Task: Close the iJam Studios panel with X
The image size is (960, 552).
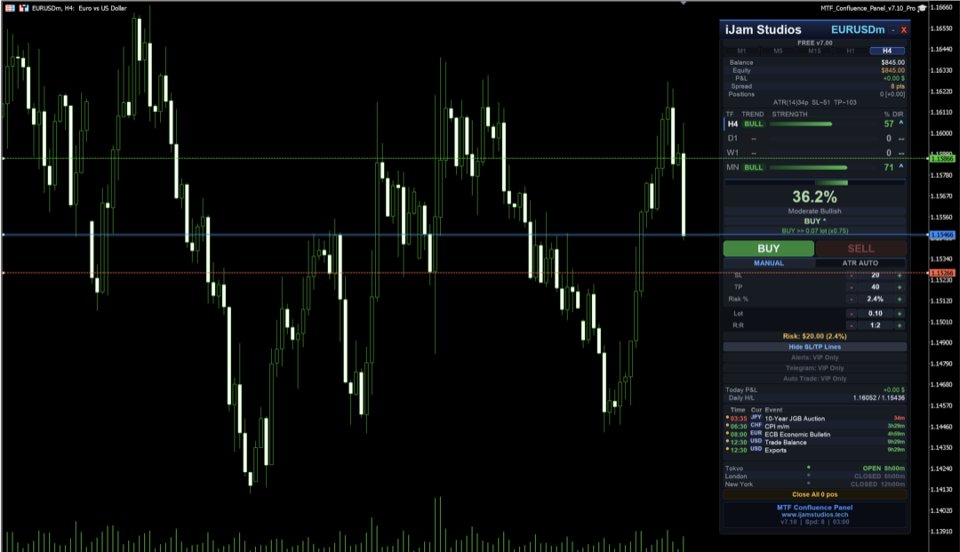Action: tap(904, 30)
